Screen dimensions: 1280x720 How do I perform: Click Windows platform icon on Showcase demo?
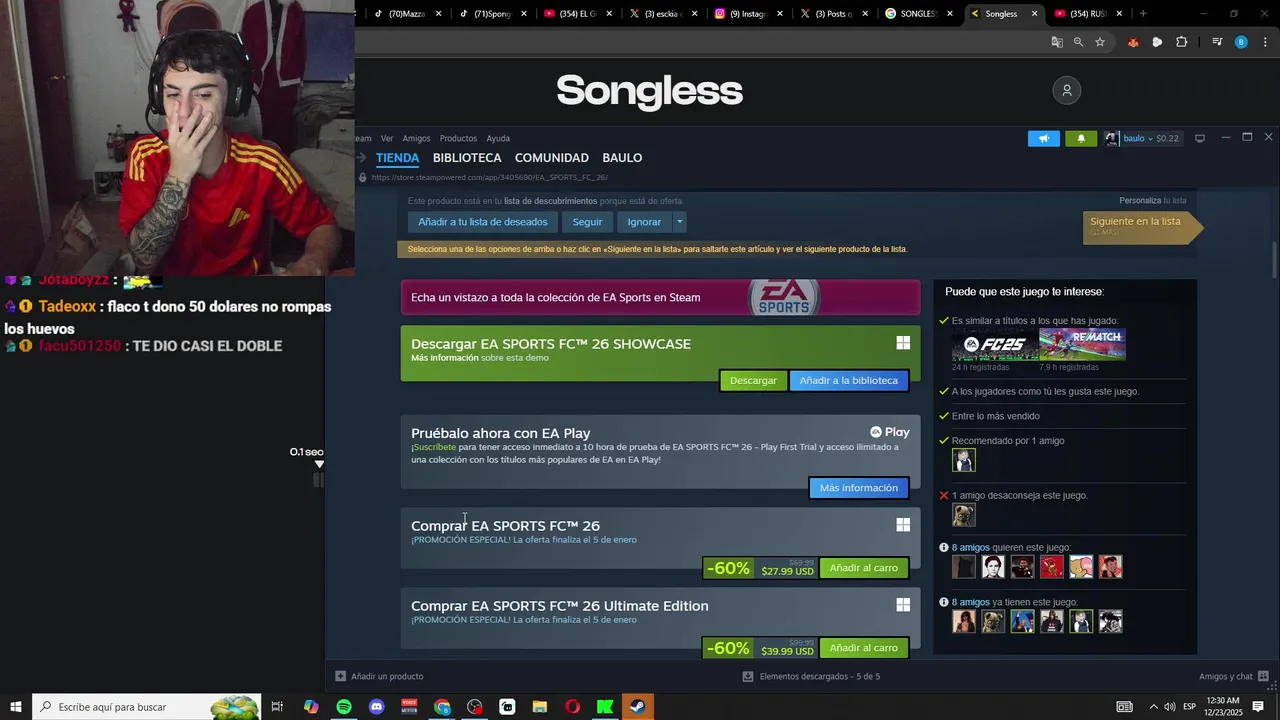click(x=903, y=343)
